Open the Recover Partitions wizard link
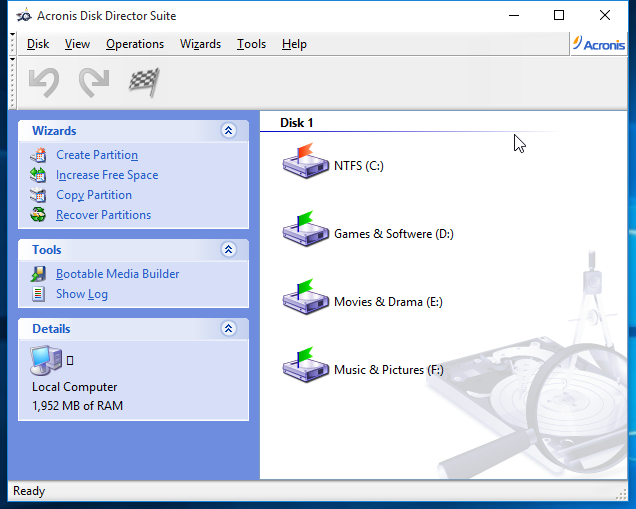 pyautogui.click(x=103, y=215)
